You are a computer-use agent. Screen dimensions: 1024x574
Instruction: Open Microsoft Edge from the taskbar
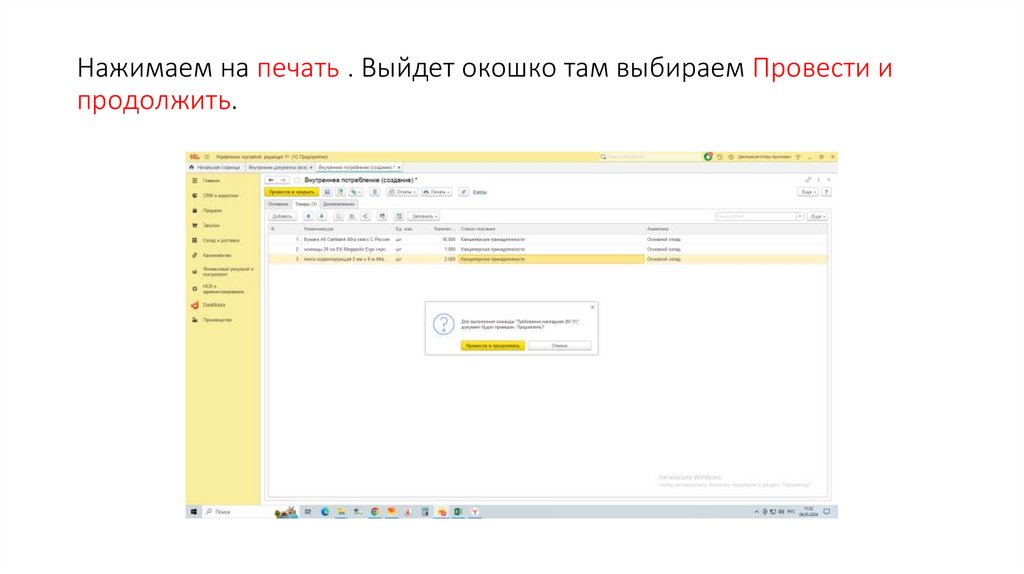tap(325, 512)
